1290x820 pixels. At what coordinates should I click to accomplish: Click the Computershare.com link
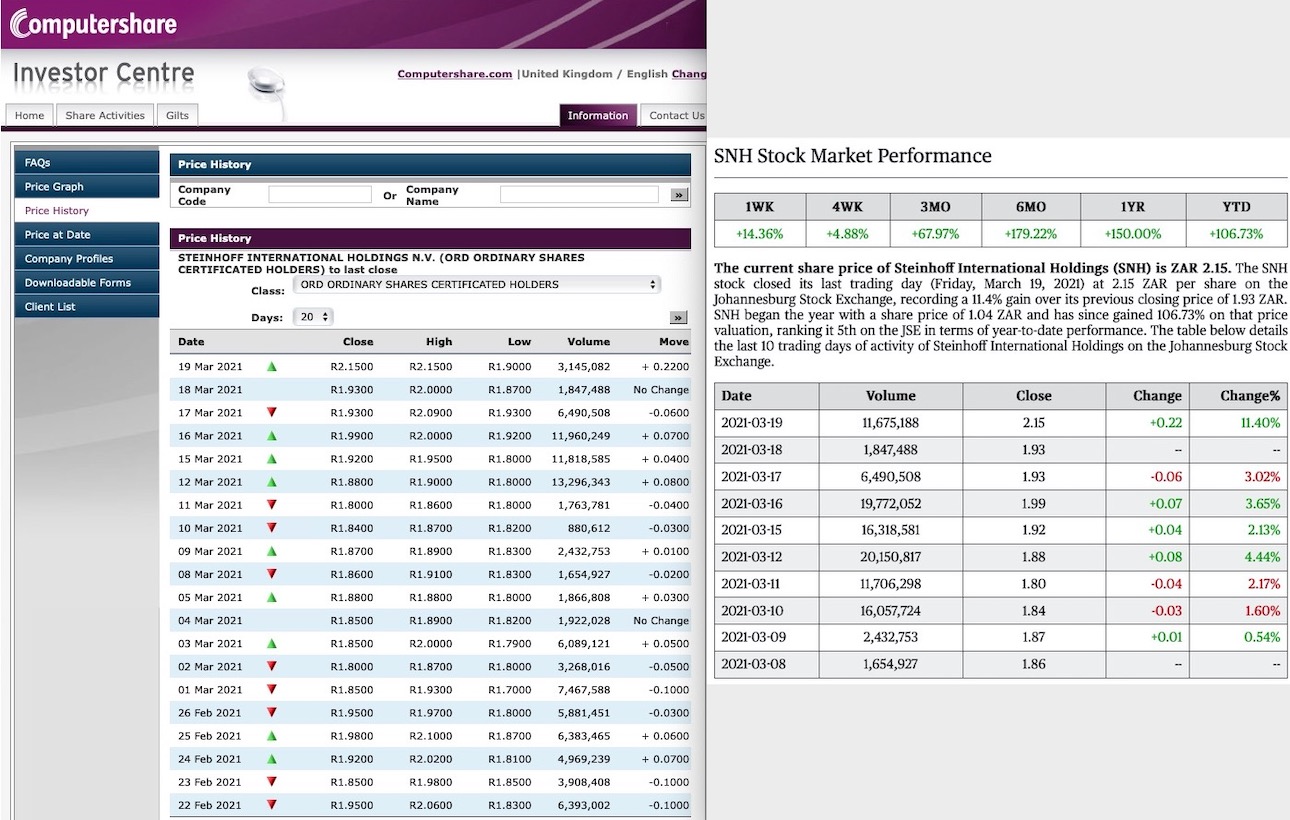click(x=453, y=73)
